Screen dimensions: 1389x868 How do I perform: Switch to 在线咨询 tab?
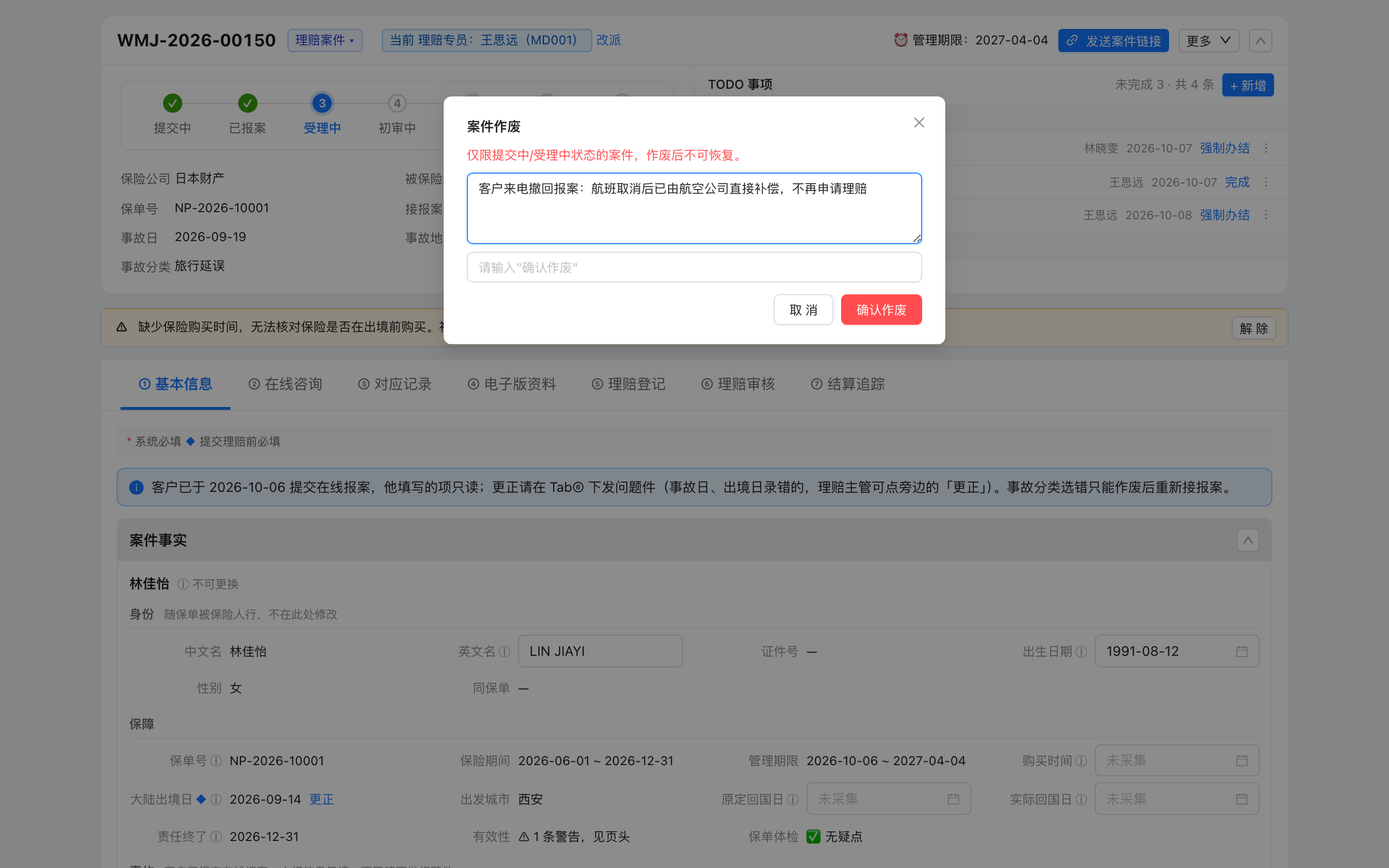pos(285,384)
